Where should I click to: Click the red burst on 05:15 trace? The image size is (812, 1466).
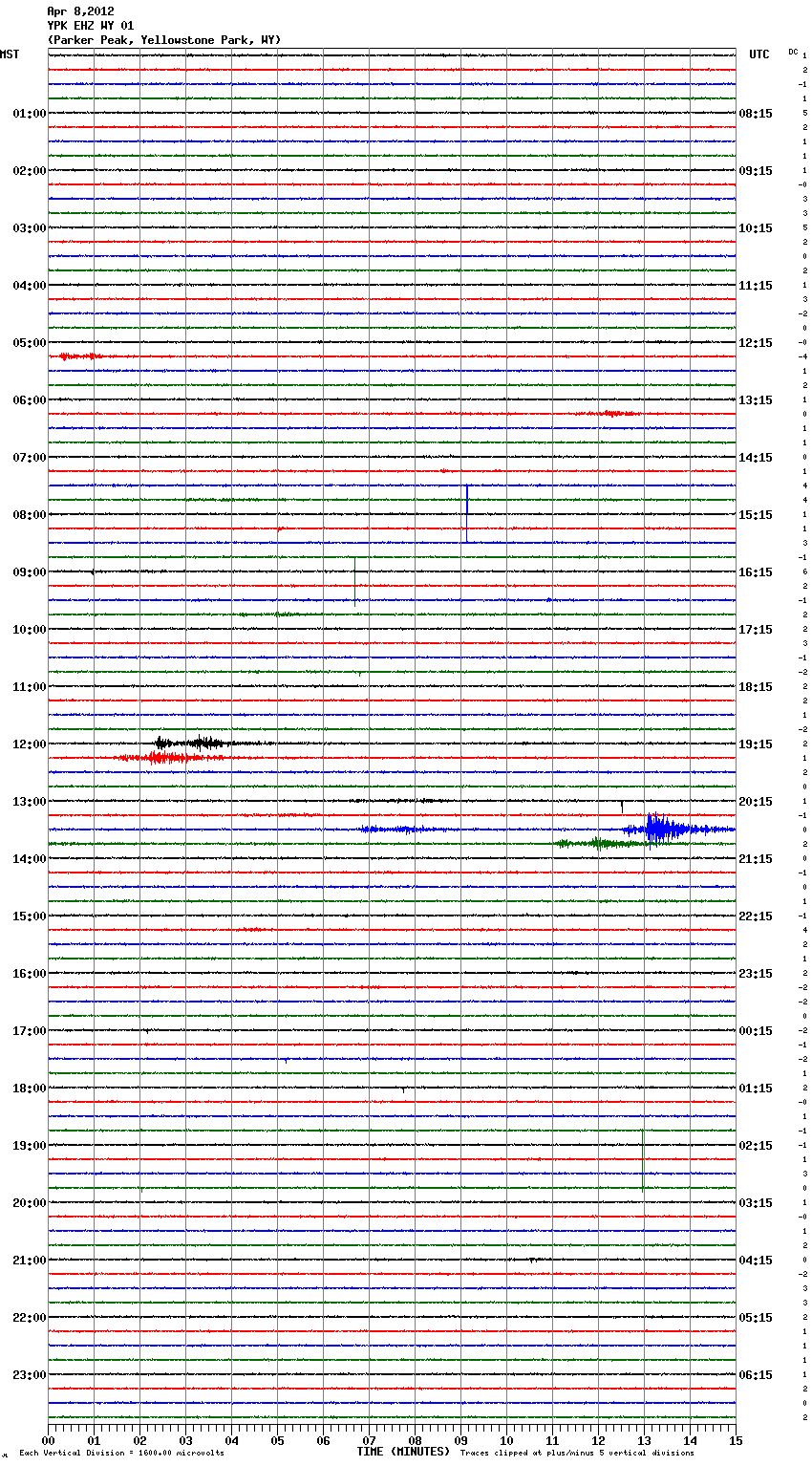click(81, 356)
